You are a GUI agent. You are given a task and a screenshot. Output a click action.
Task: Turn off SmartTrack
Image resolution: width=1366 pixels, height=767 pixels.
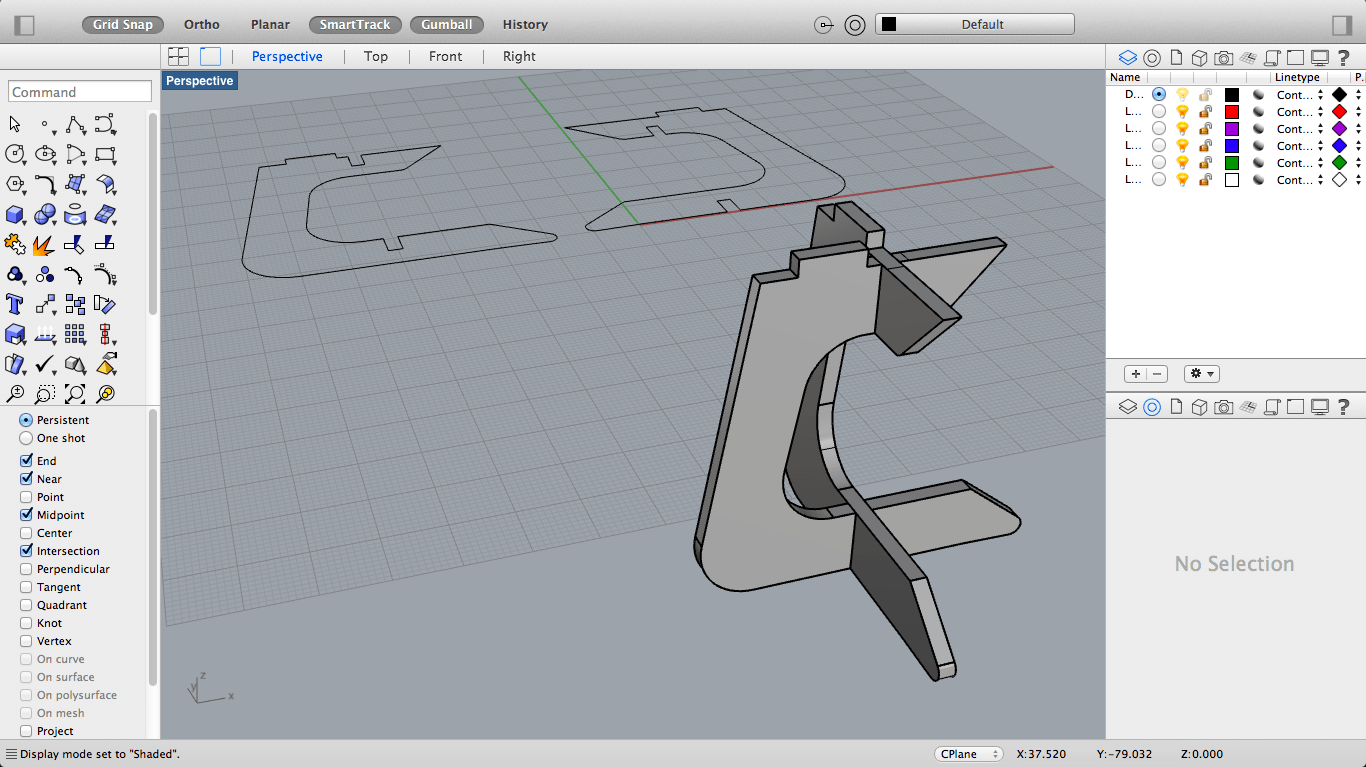point(355,25)
